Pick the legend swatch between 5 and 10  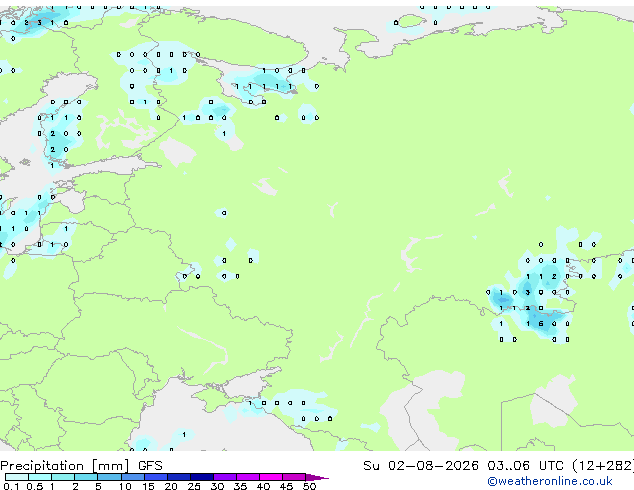pos(109,477)
